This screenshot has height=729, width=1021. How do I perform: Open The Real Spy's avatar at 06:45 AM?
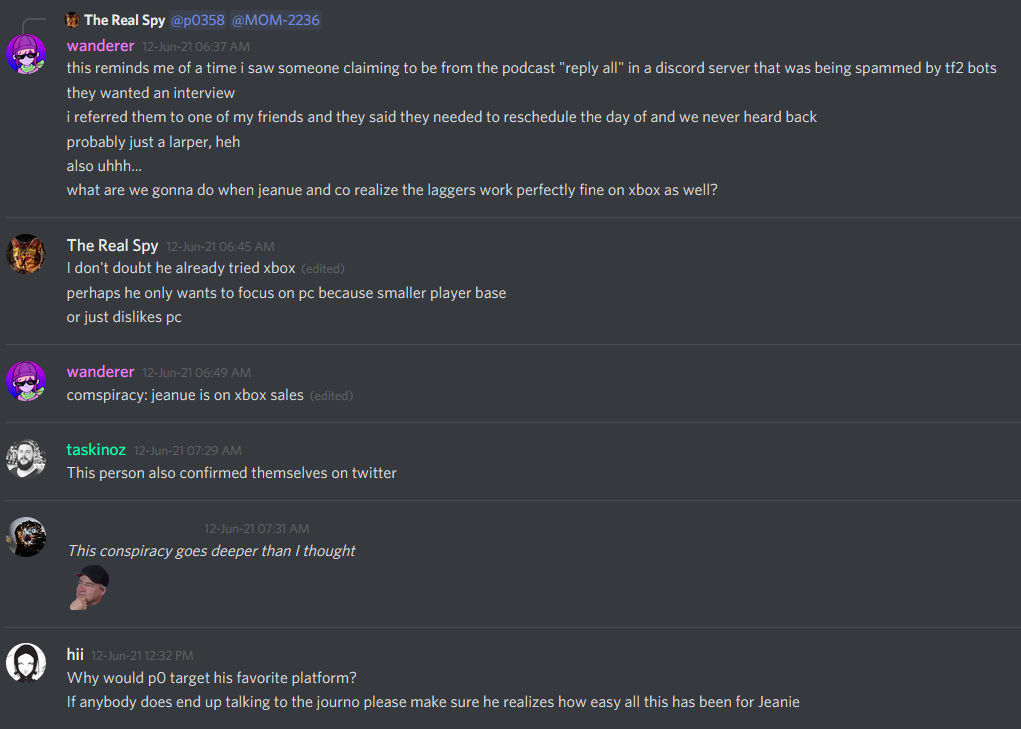coord(26,254)
